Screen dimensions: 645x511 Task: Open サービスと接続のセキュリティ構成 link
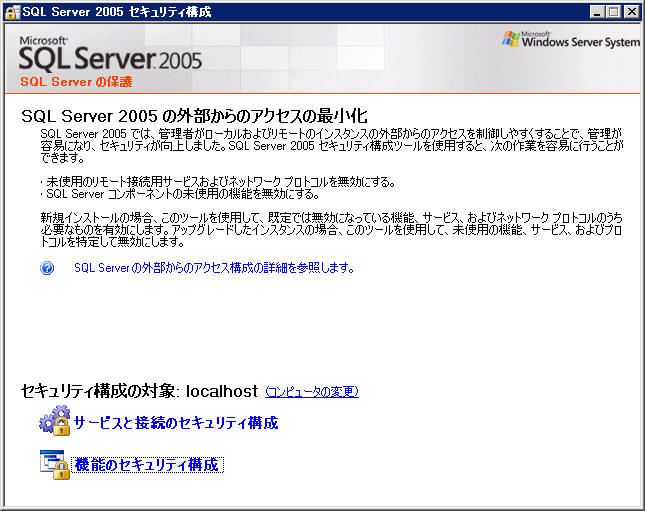pos(176,423)
